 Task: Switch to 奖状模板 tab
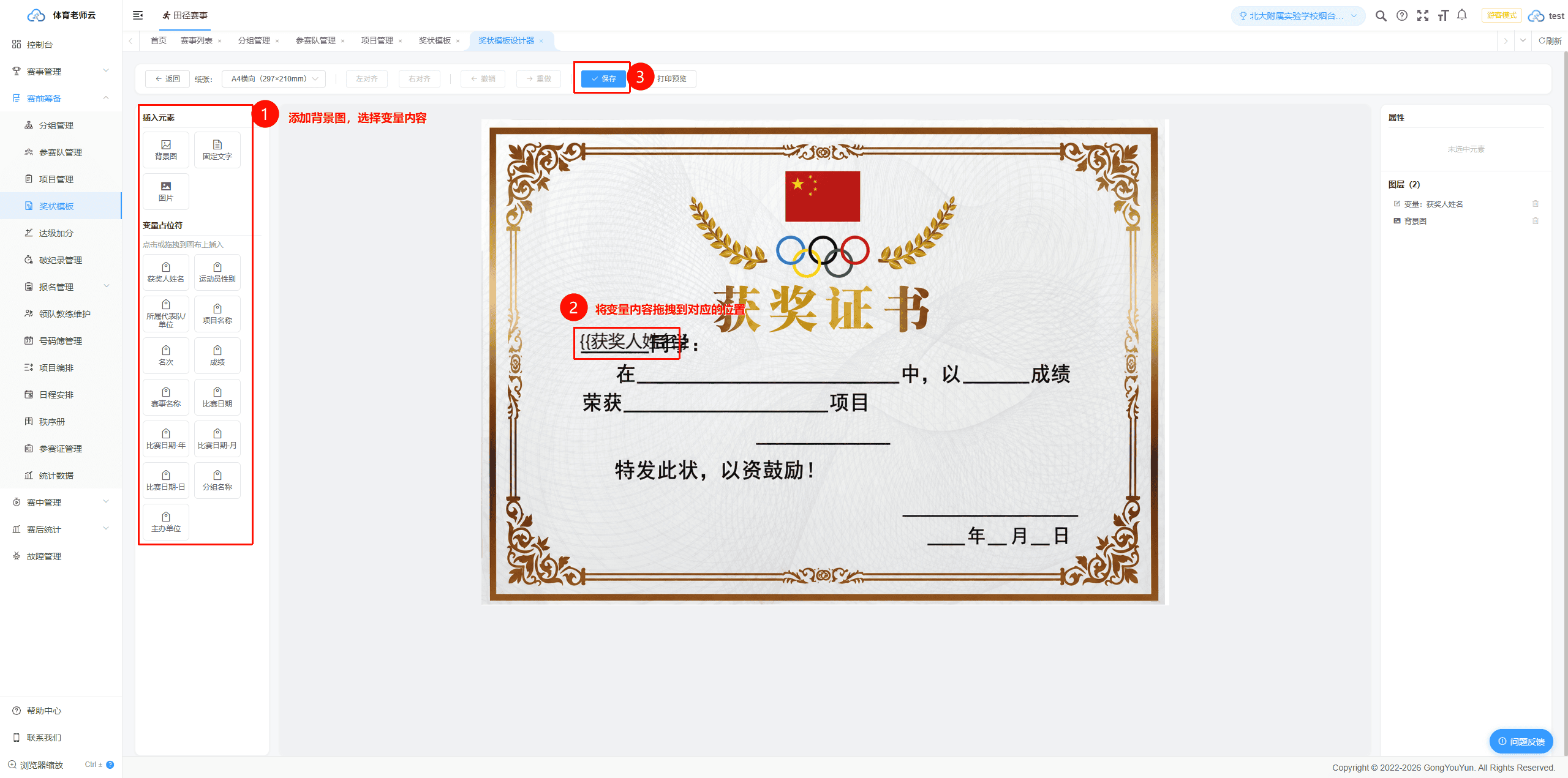[435, 40]
